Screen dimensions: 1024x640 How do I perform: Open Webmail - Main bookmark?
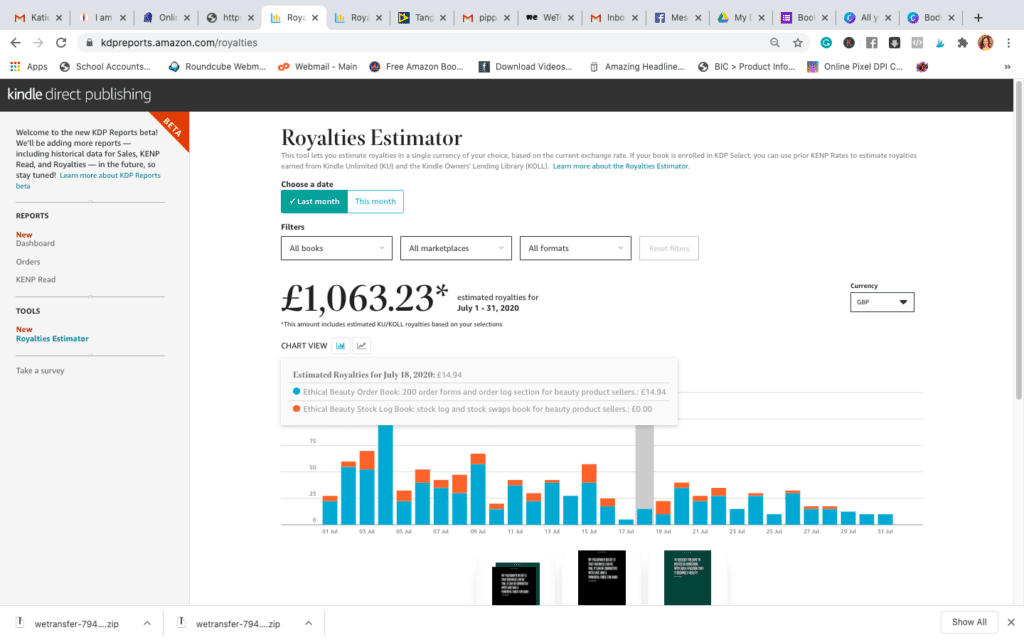(x=317, y=67)
